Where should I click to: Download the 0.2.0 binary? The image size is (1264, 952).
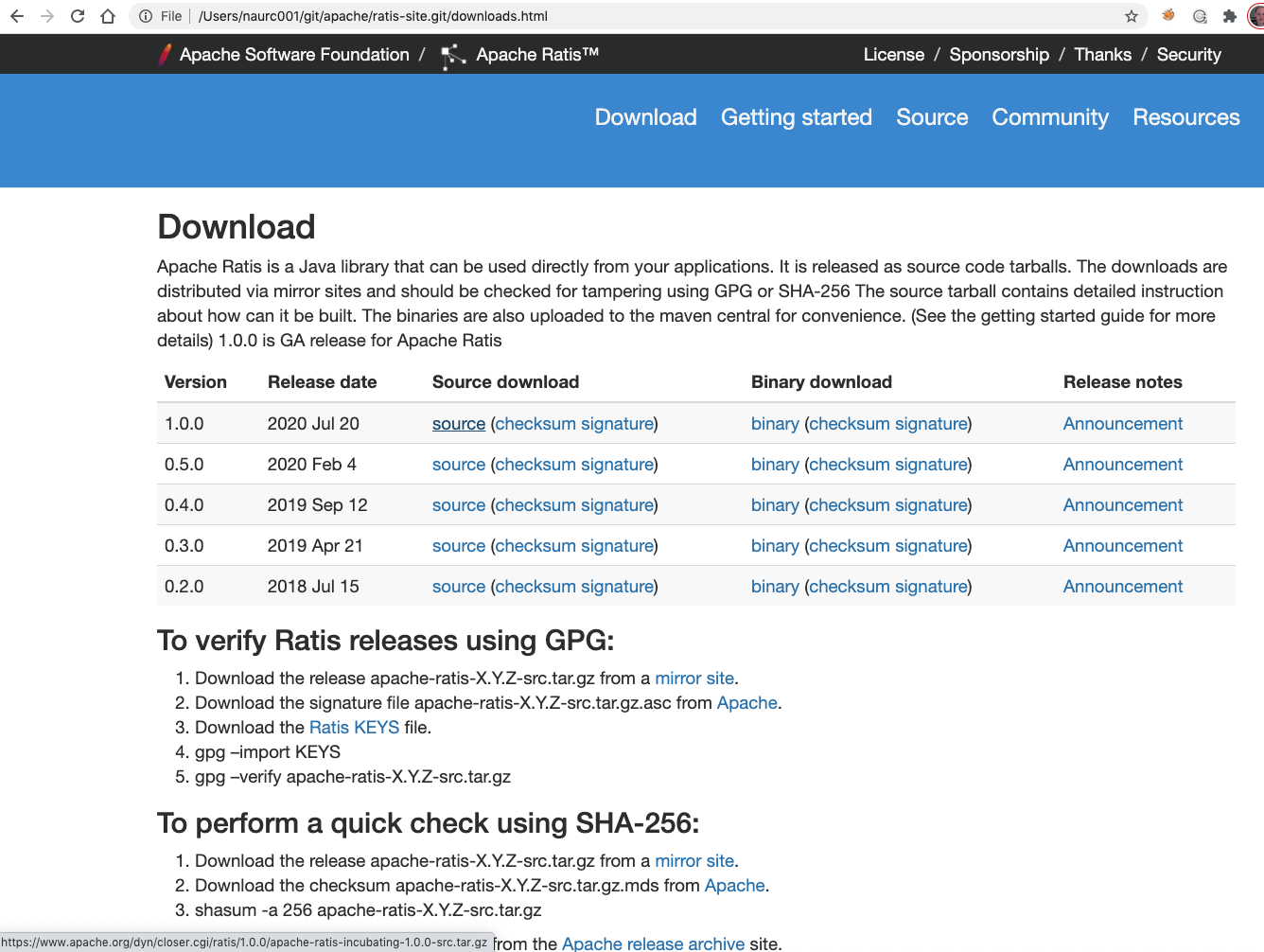pyautogui.click(x=775, y=587)
